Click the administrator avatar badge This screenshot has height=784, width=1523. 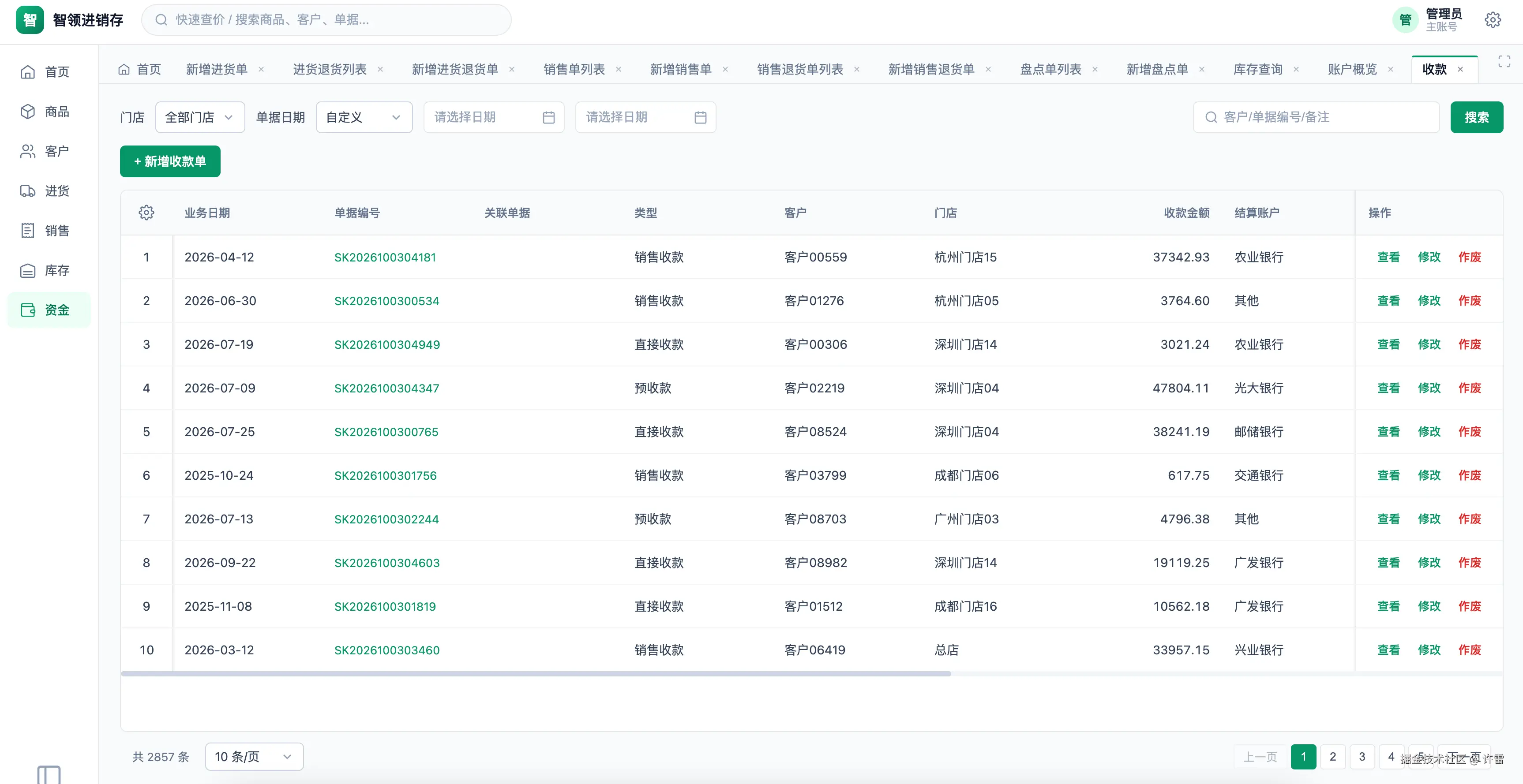click(1405, 20)
